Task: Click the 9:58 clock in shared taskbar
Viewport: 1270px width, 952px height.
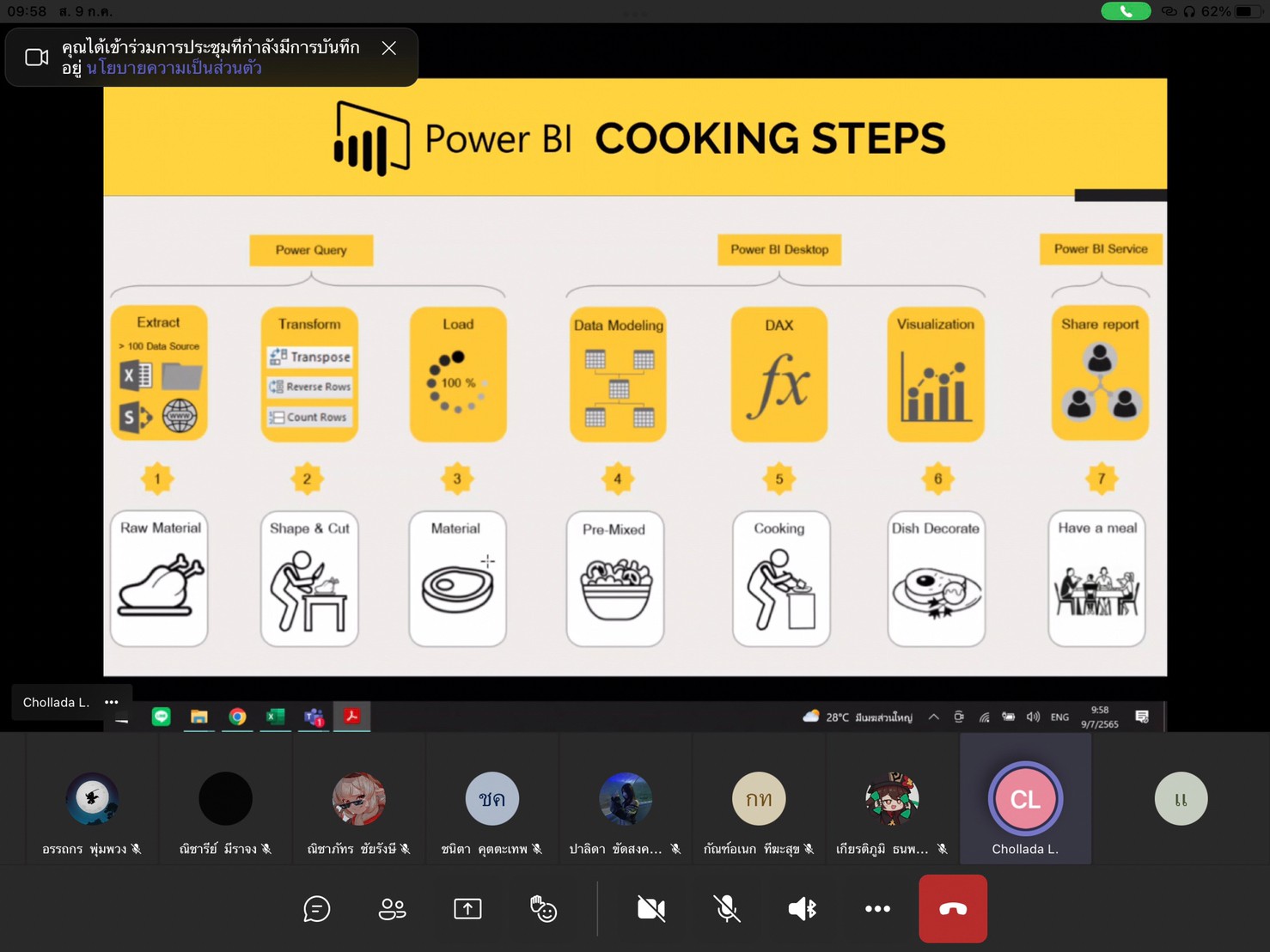Action: click(x=1100, y=717)
